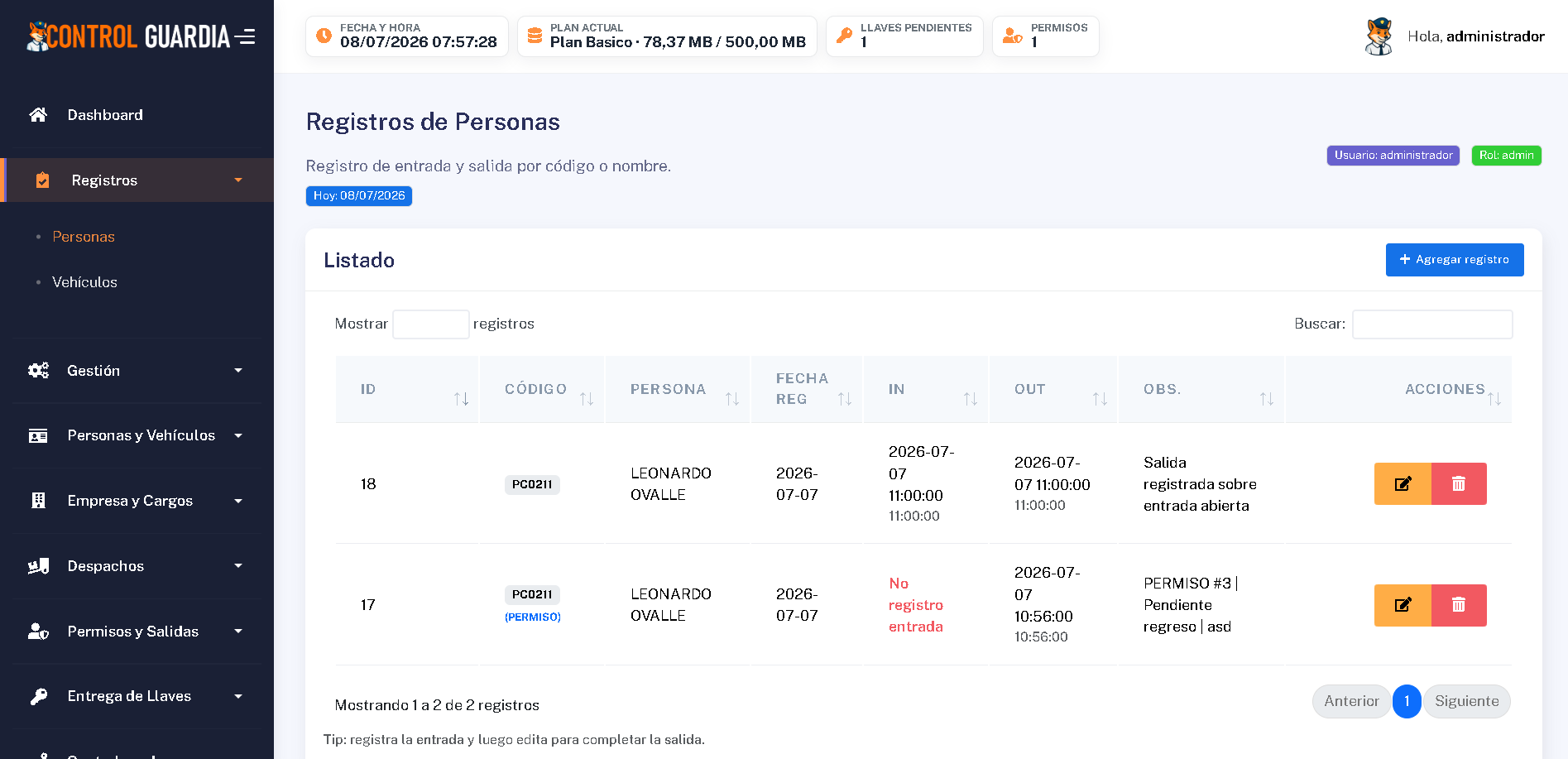Viewport: 1568px width, 759px height.
Task: Expand the Despachos sidebar menu
Action: coord(137,566)
